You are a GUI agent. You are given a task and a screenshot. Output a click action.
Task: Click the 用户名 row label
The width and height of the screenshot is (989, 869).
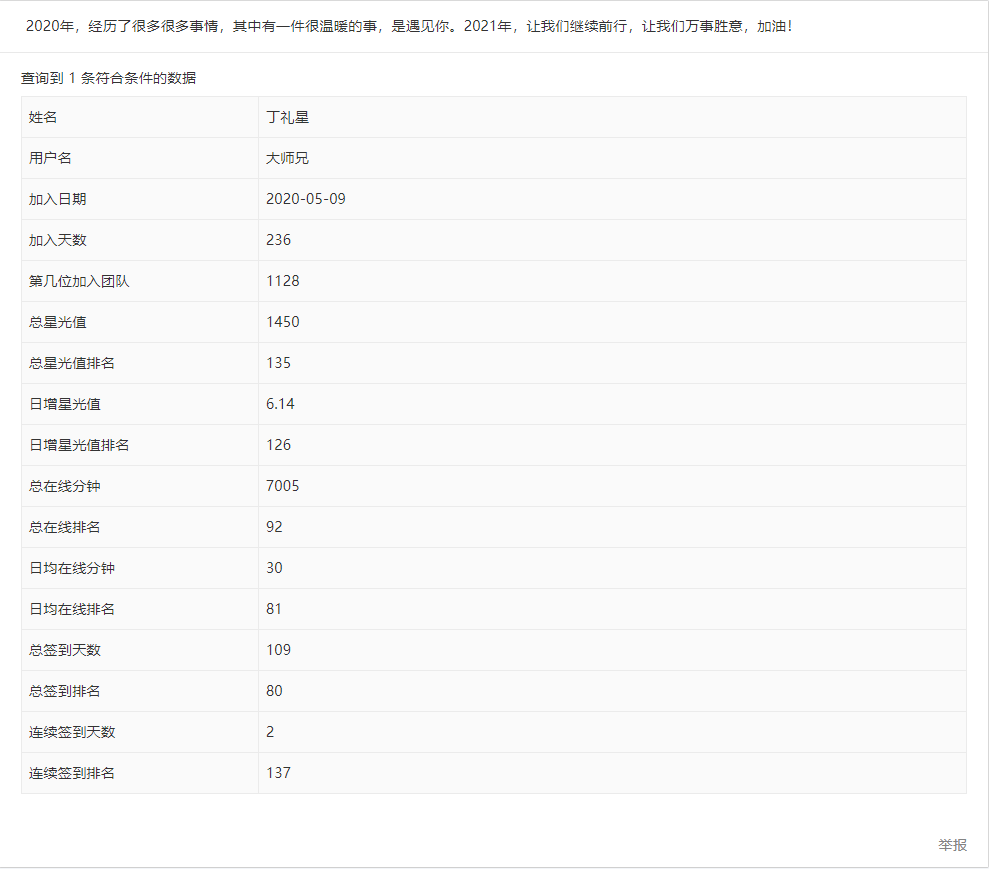50,158
